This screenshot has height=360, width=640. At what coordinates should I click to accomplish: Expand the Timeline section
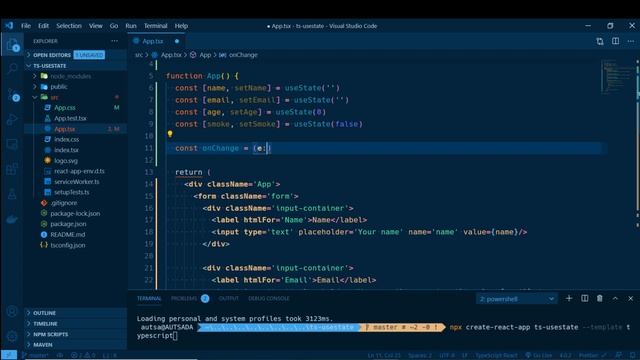[x=76, y=323]
